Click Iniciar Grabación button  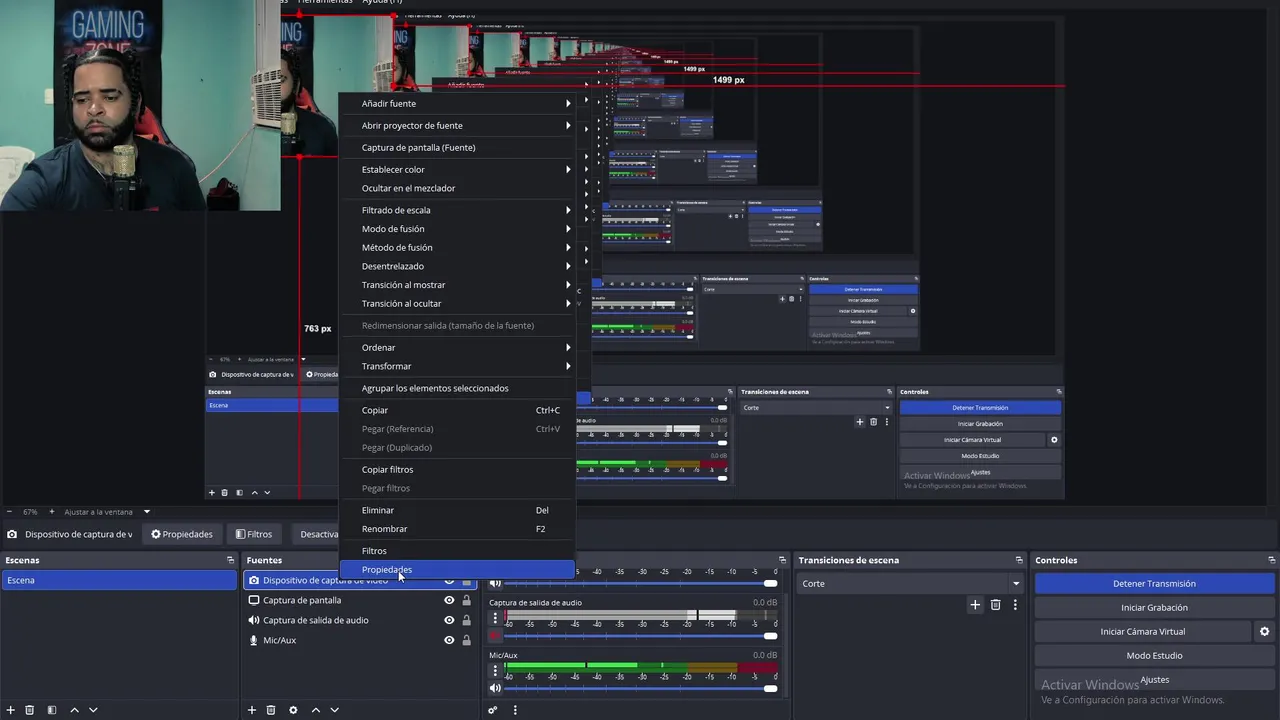point(1154,608)
